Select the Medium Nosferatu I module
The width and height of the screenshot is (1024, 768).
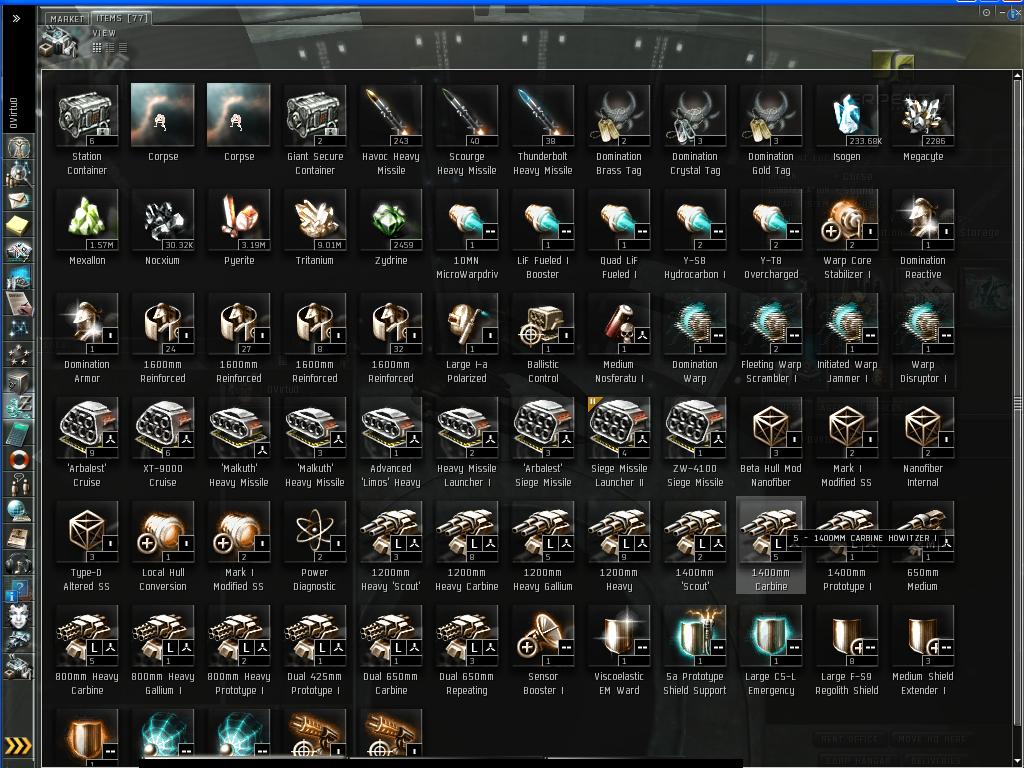tap(618, 339)
